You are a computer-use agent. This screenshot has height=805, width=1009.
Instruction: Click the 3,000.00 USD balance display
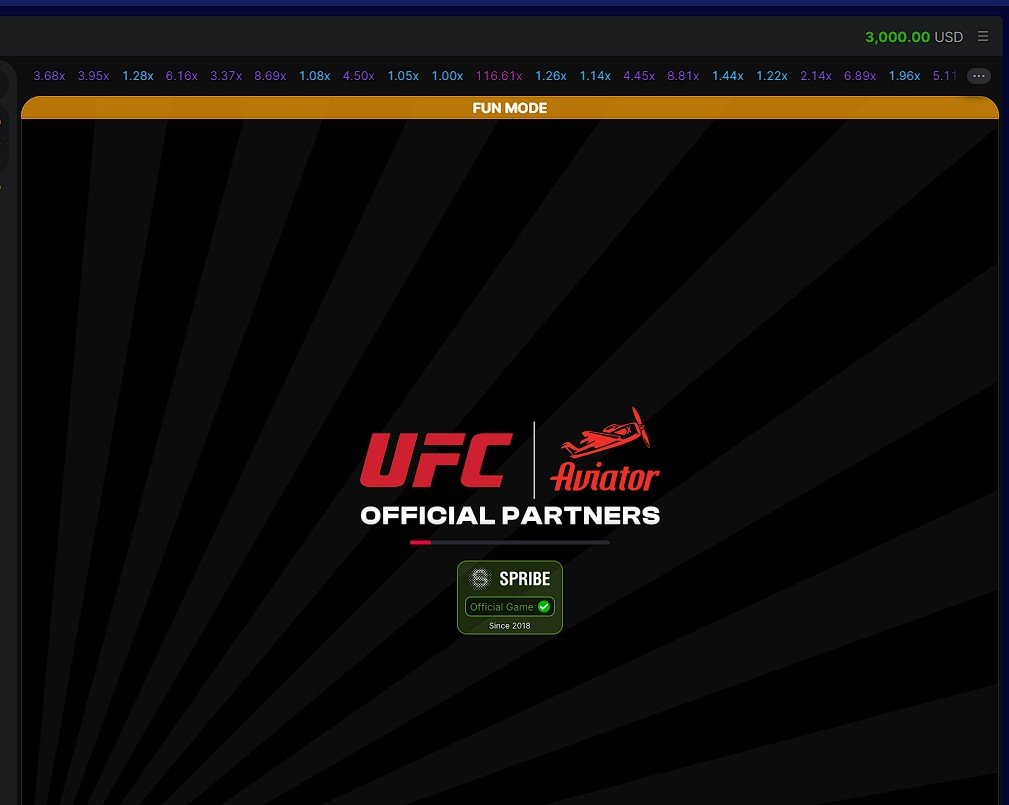pyautogui.click(x=914, y=37)
